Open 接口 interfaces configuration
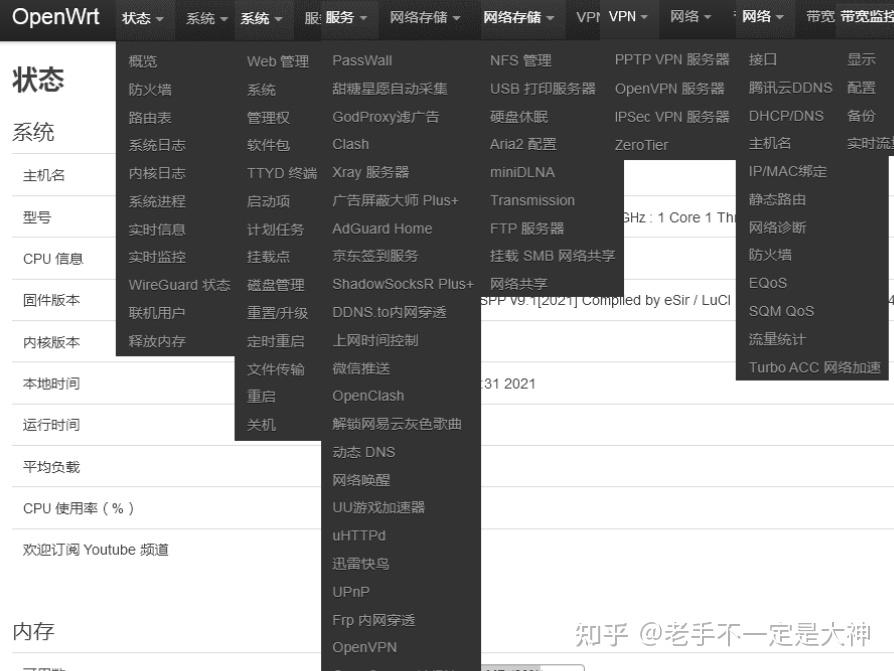This screenshot has height=671, width=894. coord(760,60)
